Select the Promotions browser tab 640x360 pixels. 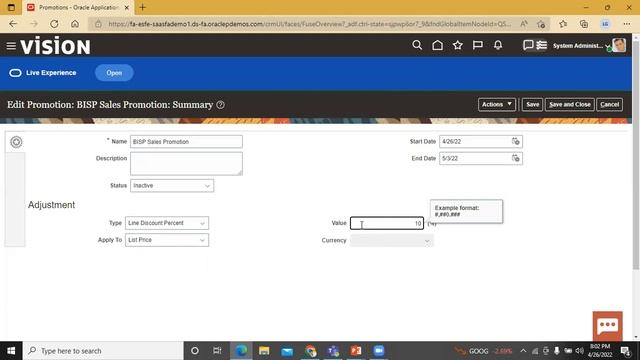(78, 7)
